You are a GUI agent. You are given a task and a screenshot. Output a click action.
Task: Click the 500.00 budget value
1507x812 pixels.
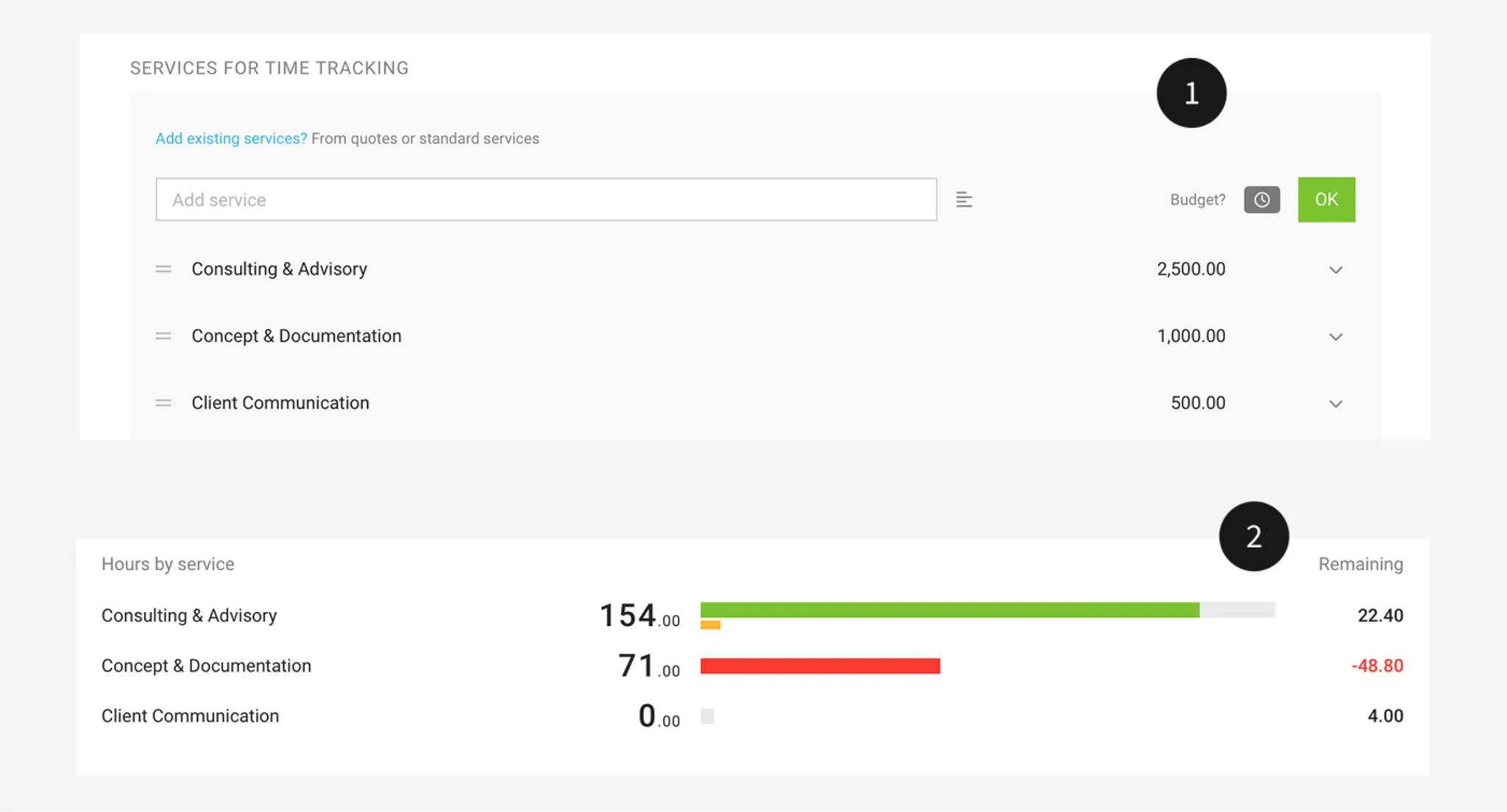1198,403
